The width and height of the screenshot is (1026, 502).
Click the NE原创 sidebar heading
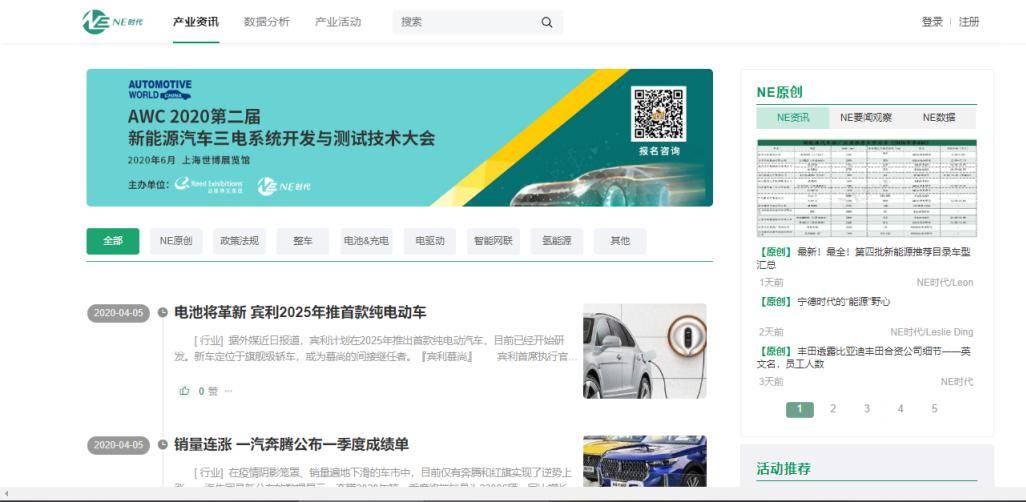pyautogui.click(x=779, y=92)
